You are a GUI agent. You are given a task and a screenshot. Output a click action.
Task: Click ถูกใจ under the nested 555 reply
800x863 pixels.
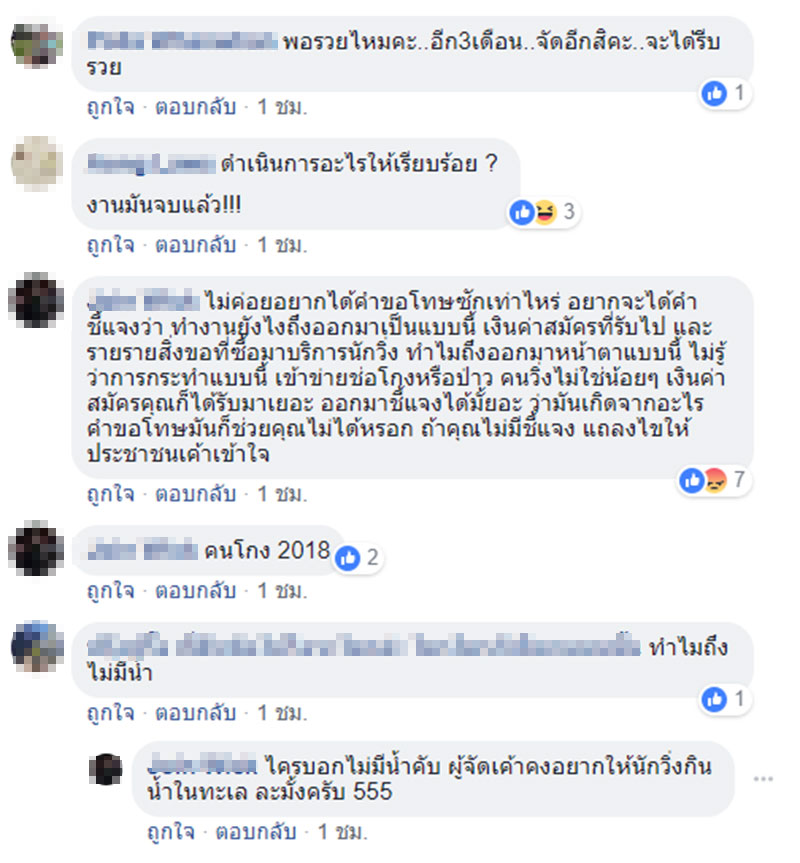[x=171, y=832]
